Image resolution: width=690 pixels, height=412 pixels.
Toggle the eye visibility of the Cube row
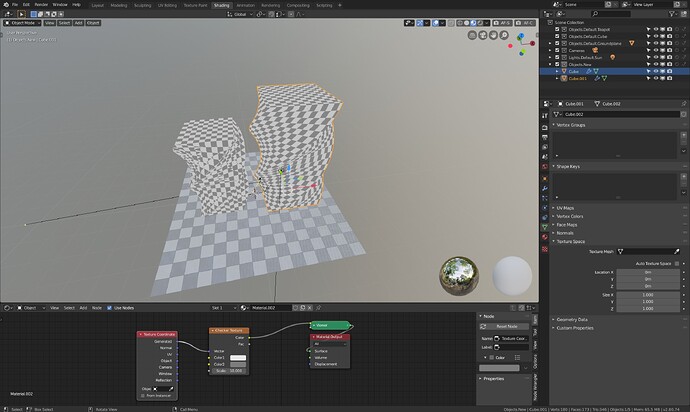[x=656, y=71]
